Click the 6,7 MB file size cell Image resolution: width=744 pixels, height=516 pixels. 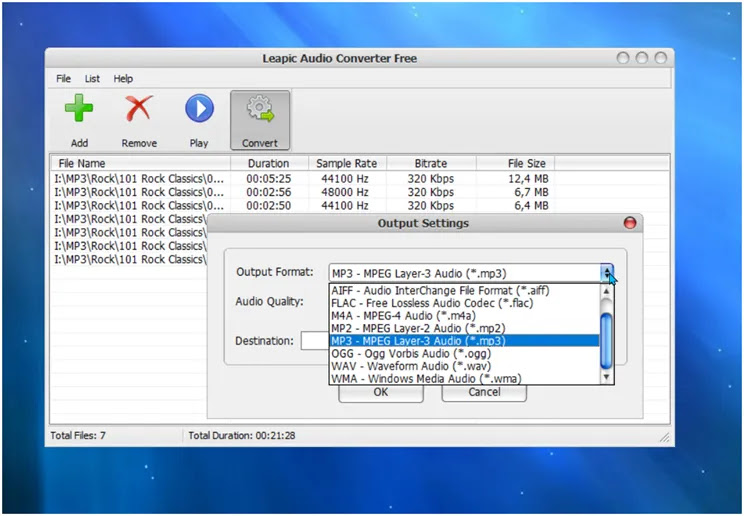(531, 192)
